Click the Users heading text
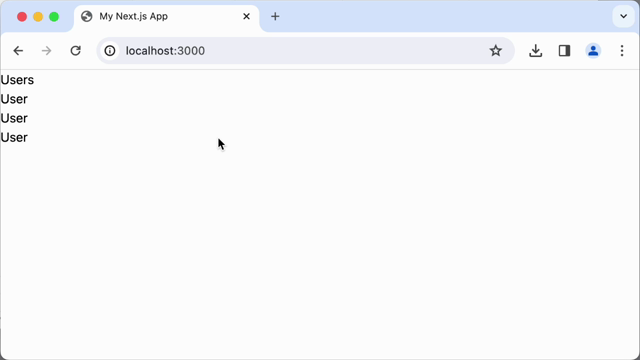The image size is (640, 360). (x=17, y=80)
